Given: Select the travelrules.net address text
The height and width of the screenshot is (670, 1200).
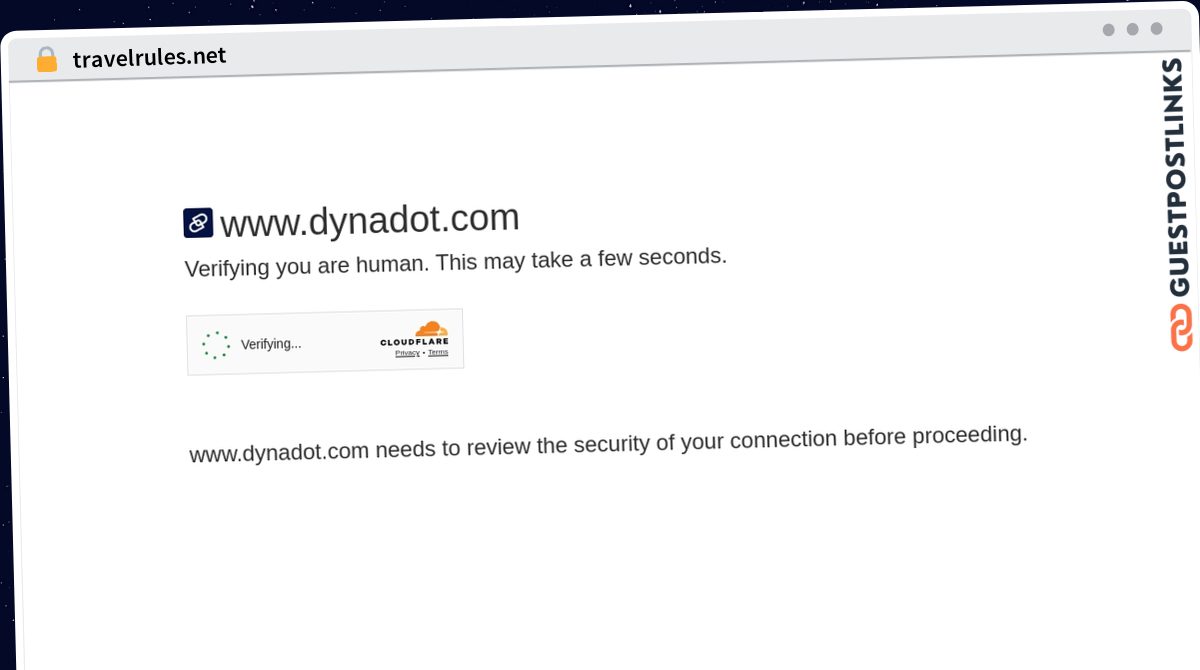Looking at the screenshot, I should [x=149, y=57].
